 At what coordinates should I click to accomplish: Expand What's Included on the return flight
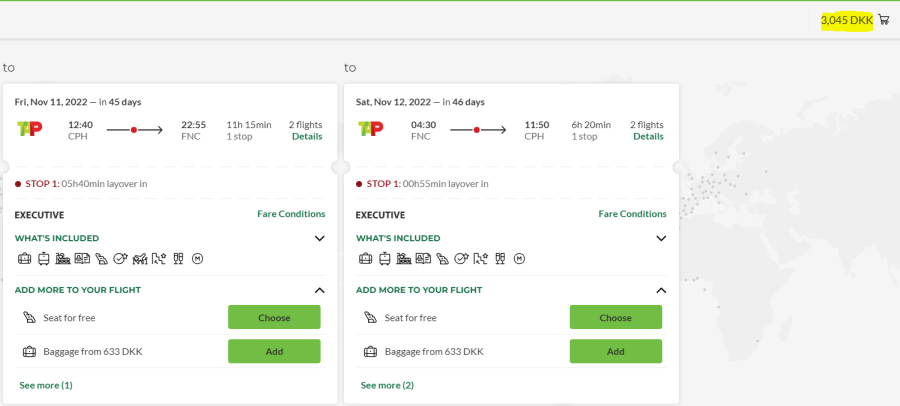click(660, 239)
